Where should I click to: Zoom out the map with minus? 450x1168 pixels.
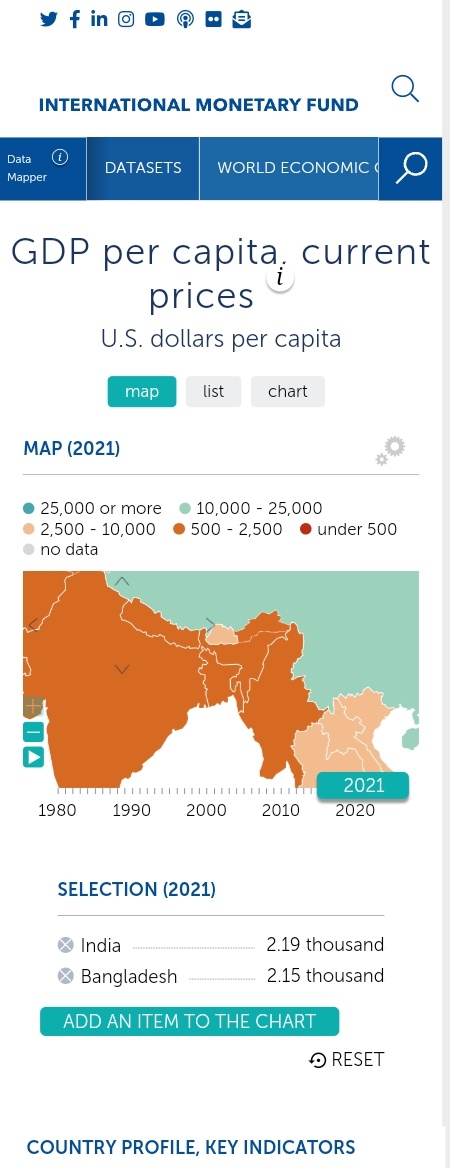point(34,732)
